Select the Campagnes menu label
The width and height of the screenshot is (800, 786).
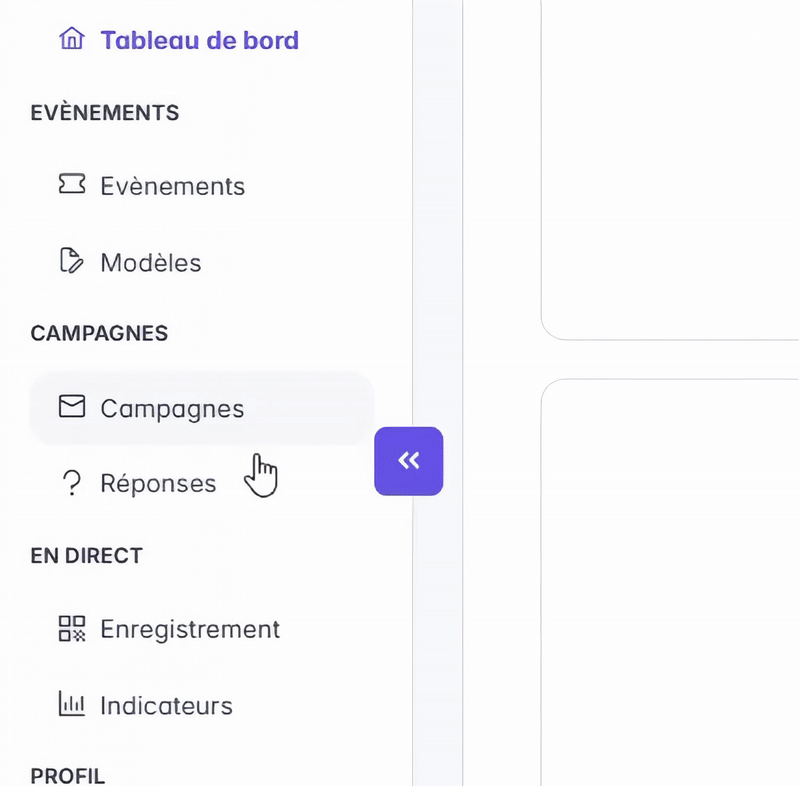tap(172, 408)
